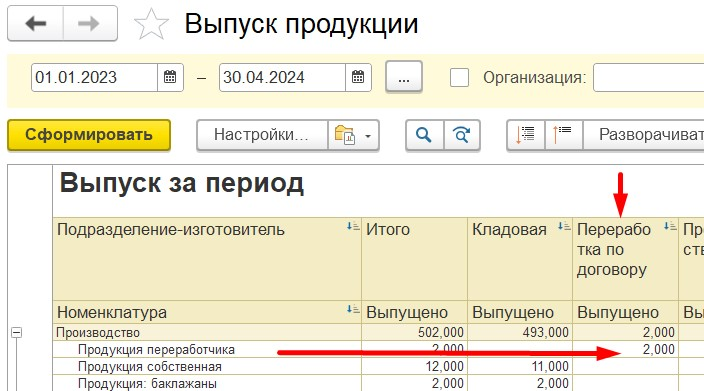The height and width of the screenshot is (391, 704).
Task: Open calendar for start date 01.01.2023
Action: coord(170,77)
